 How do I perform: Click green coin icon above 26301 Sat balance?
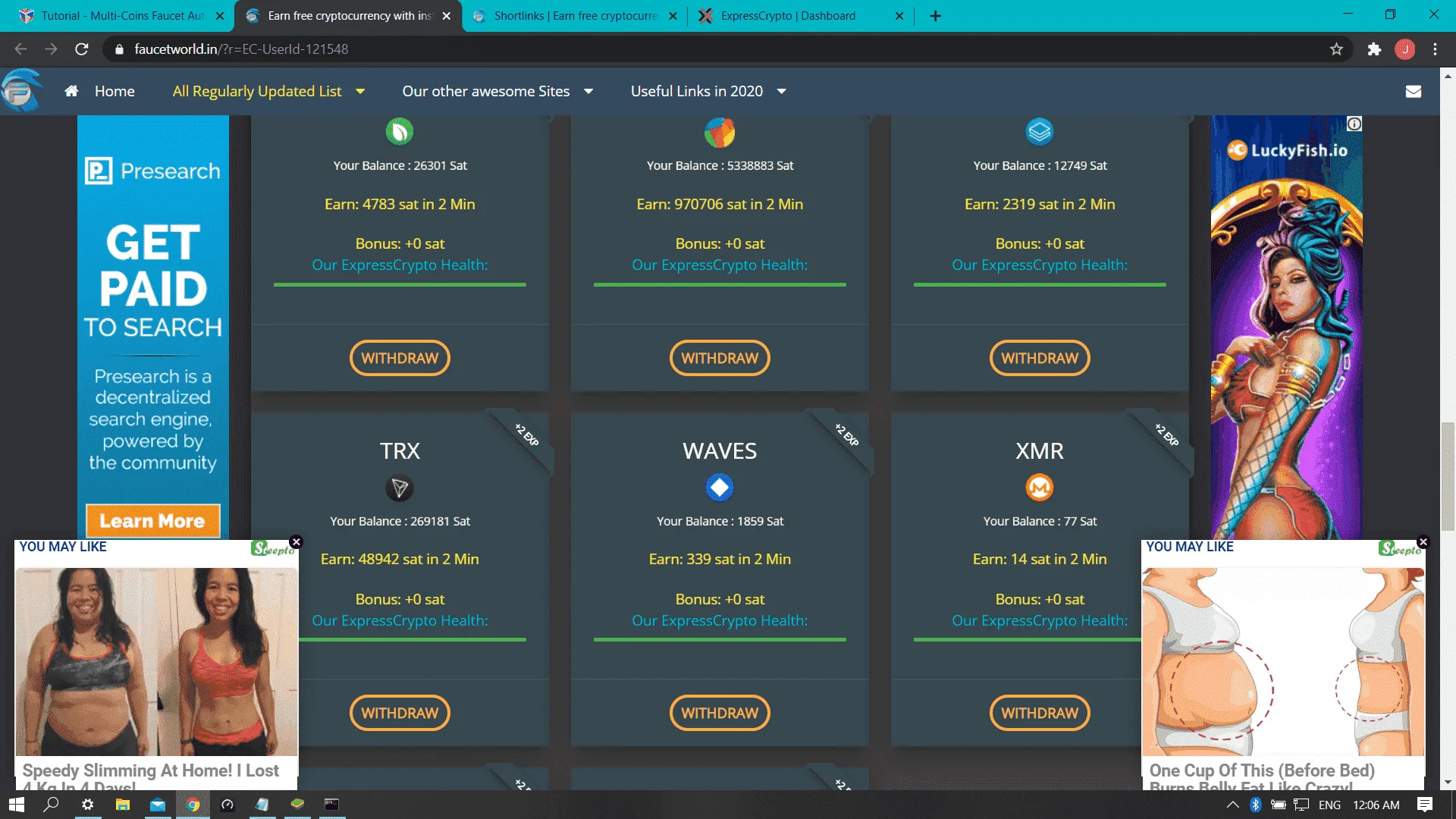400,132
